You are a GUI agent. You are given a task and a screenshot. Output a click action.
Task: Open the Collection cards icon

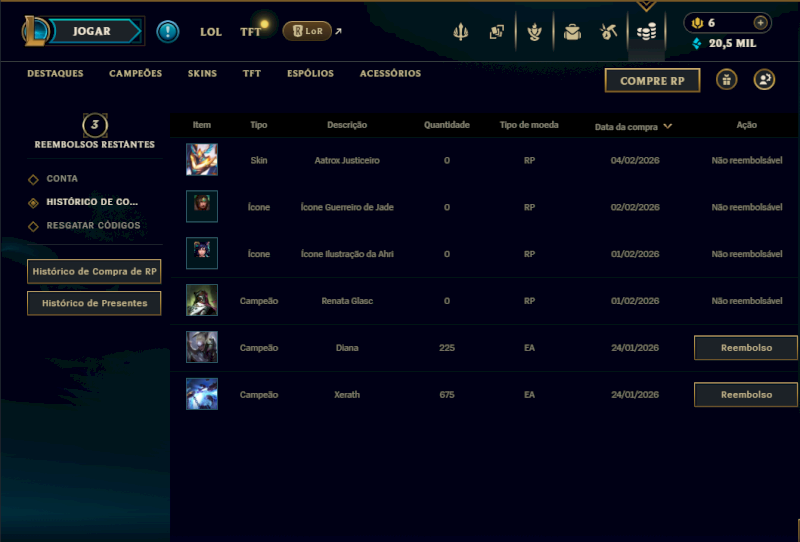click(496, 32)
